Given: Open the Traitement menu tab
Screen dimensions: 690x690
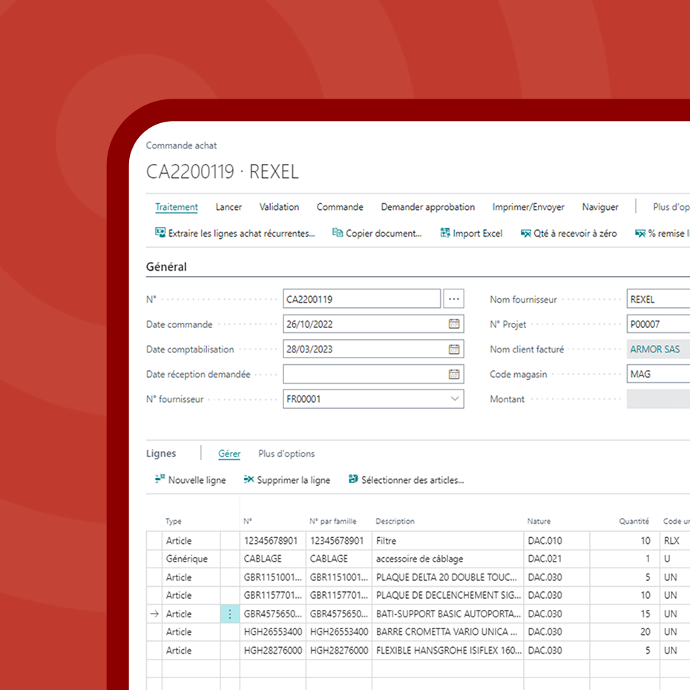Looking at the screenshot, I should click(x=176, y=207).
